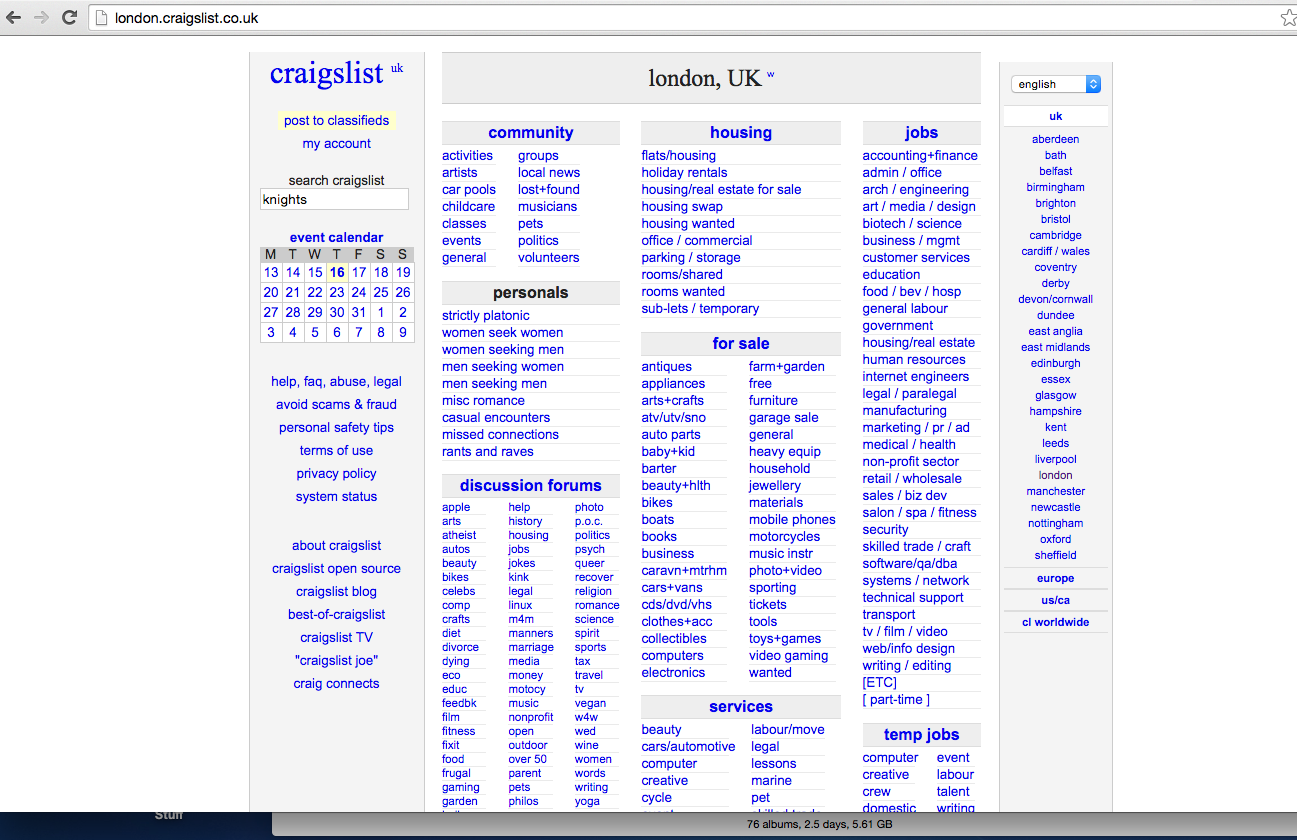This screenshot has height=840, width=1297.
Task: Open avoid scams & fraud link
Action: (x=336, y=404)
